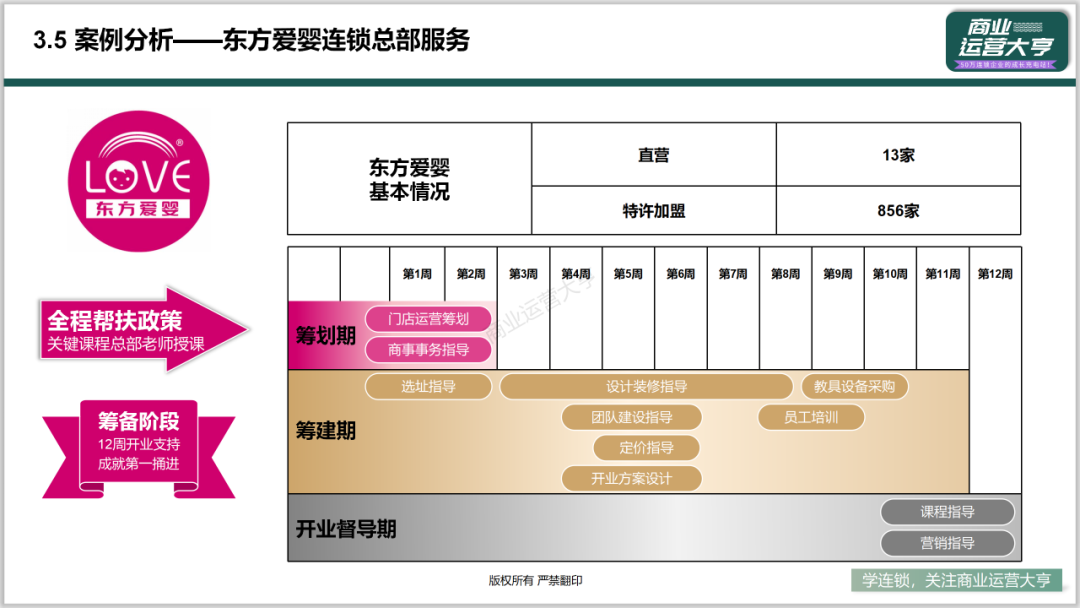Select the 选址指导 pill

pos(428,386)
